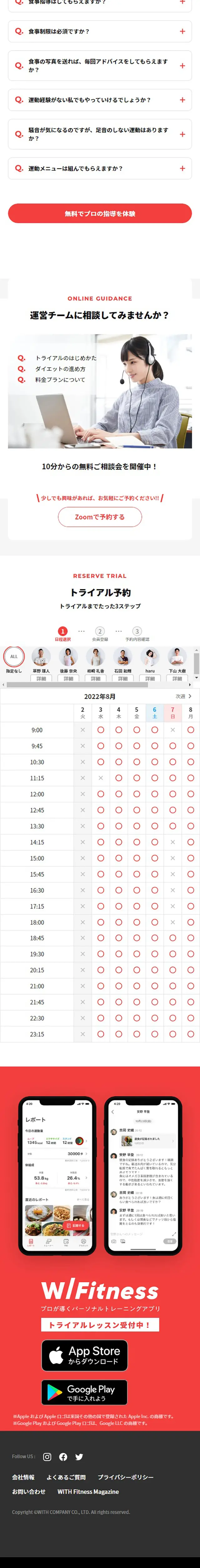This screenshot has width=200, height=1568.
Task: Open 詳細 under trainer 草野 瑛人
Action: click(x=41, y=678)
